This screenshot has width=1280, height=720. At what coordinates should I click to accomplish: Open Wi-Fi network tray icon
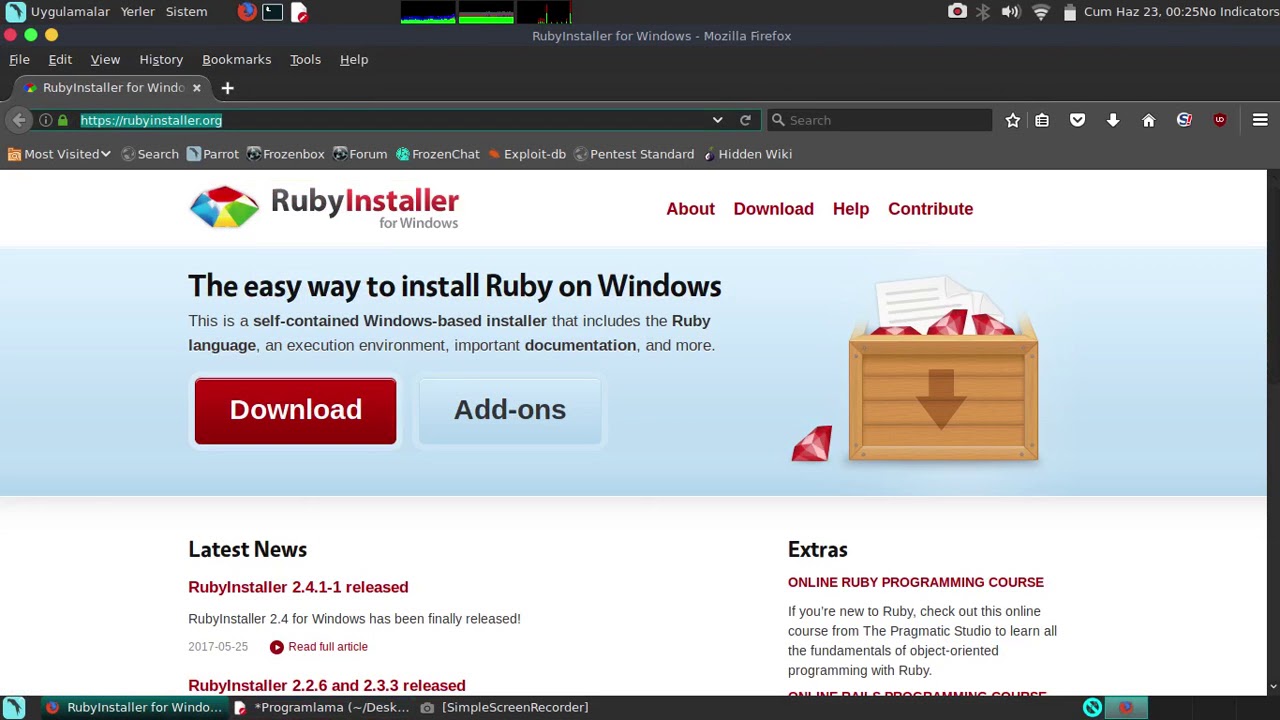click(x=1041, y=12)
